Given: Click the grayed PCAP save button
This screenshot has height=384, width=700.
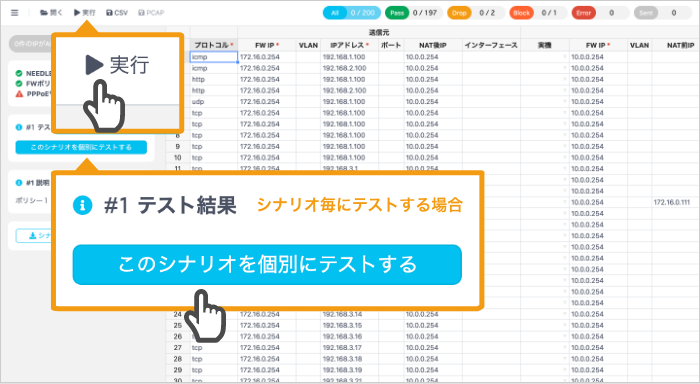Looking at the screenshot, I should tap(151, 13).
